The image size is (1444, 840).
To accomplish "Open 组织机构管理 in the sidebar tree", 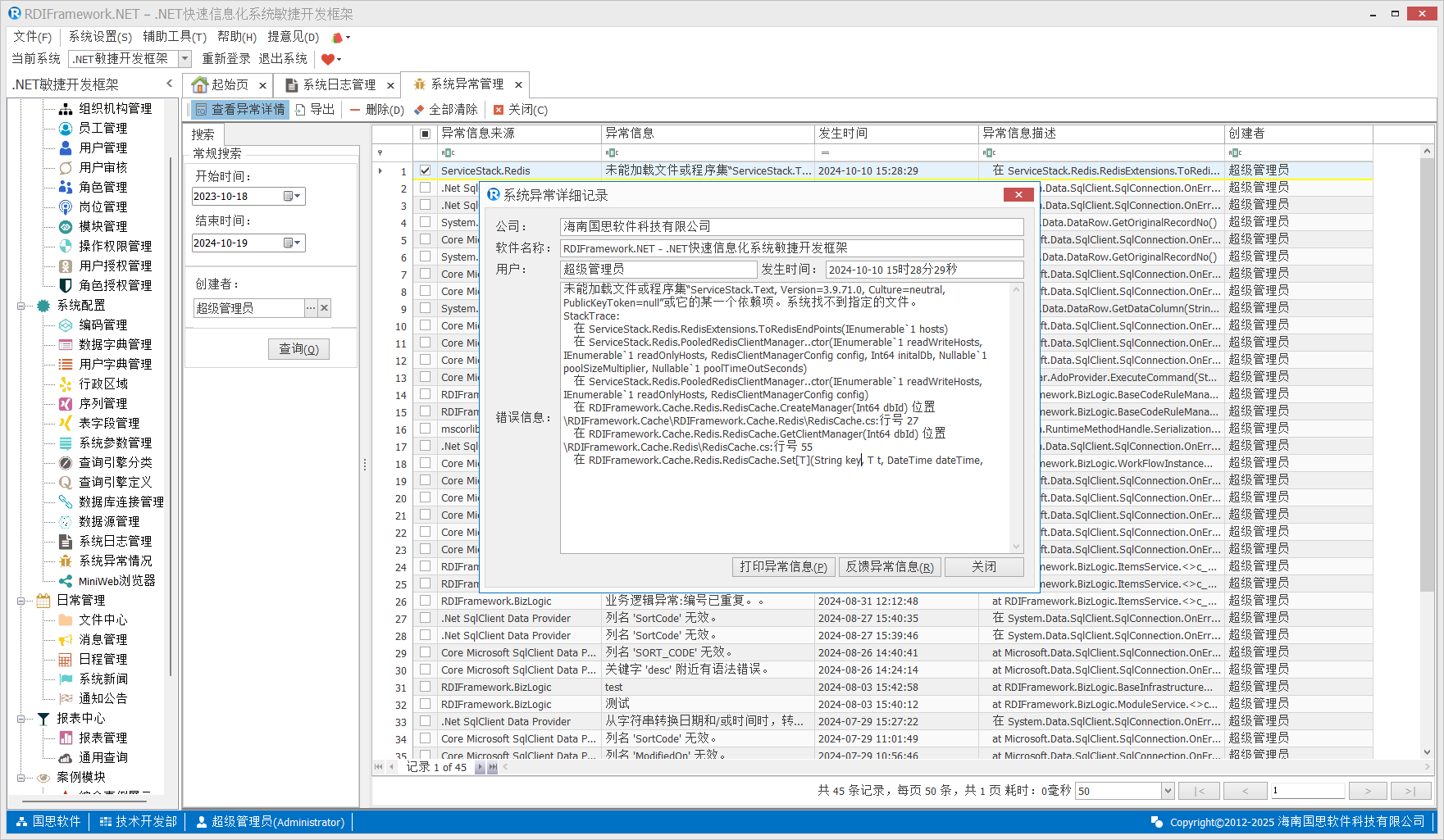I will coord(115,108).
